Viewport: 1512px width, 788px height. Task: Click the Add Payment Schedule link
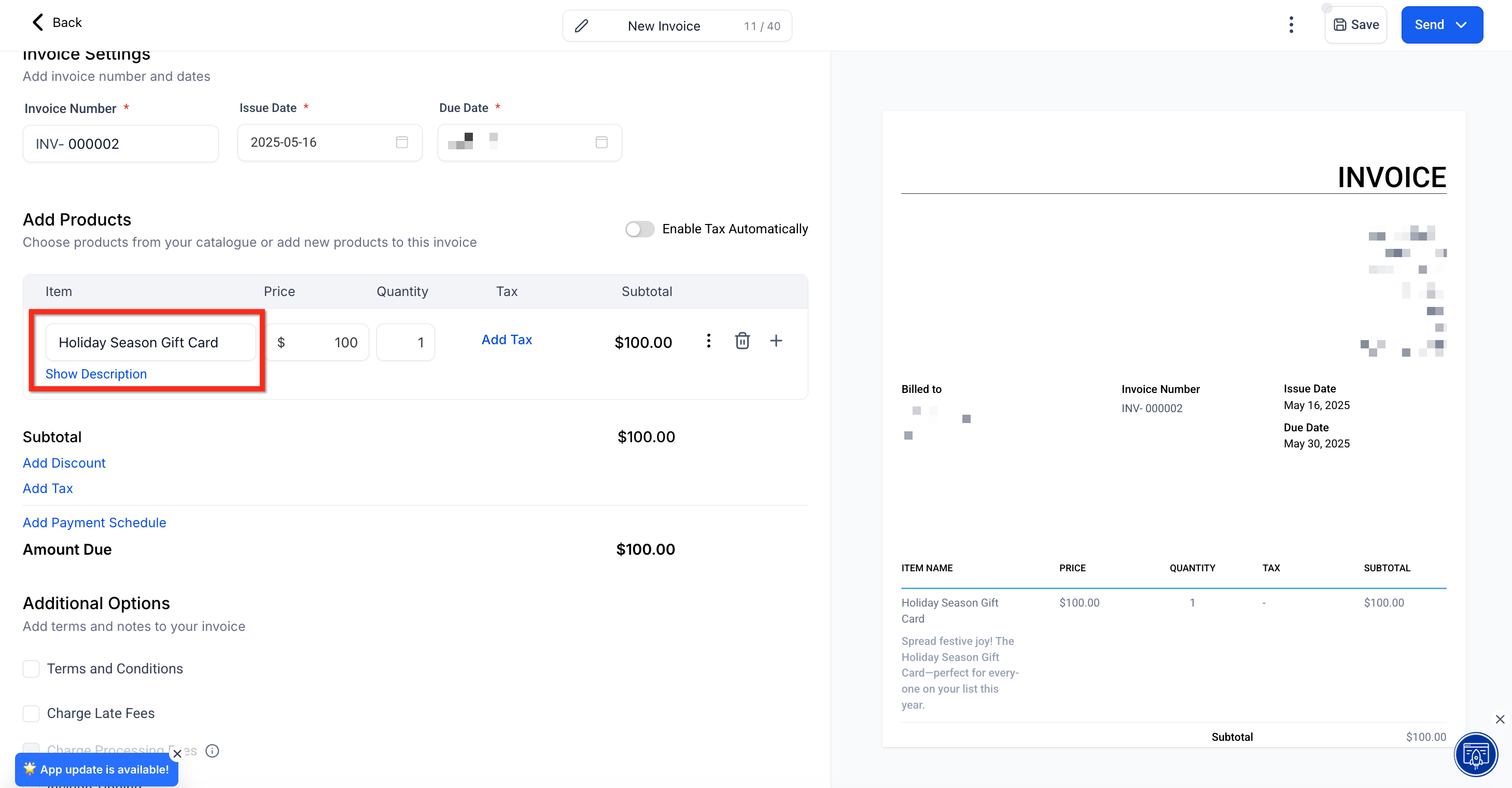[94, 523]
